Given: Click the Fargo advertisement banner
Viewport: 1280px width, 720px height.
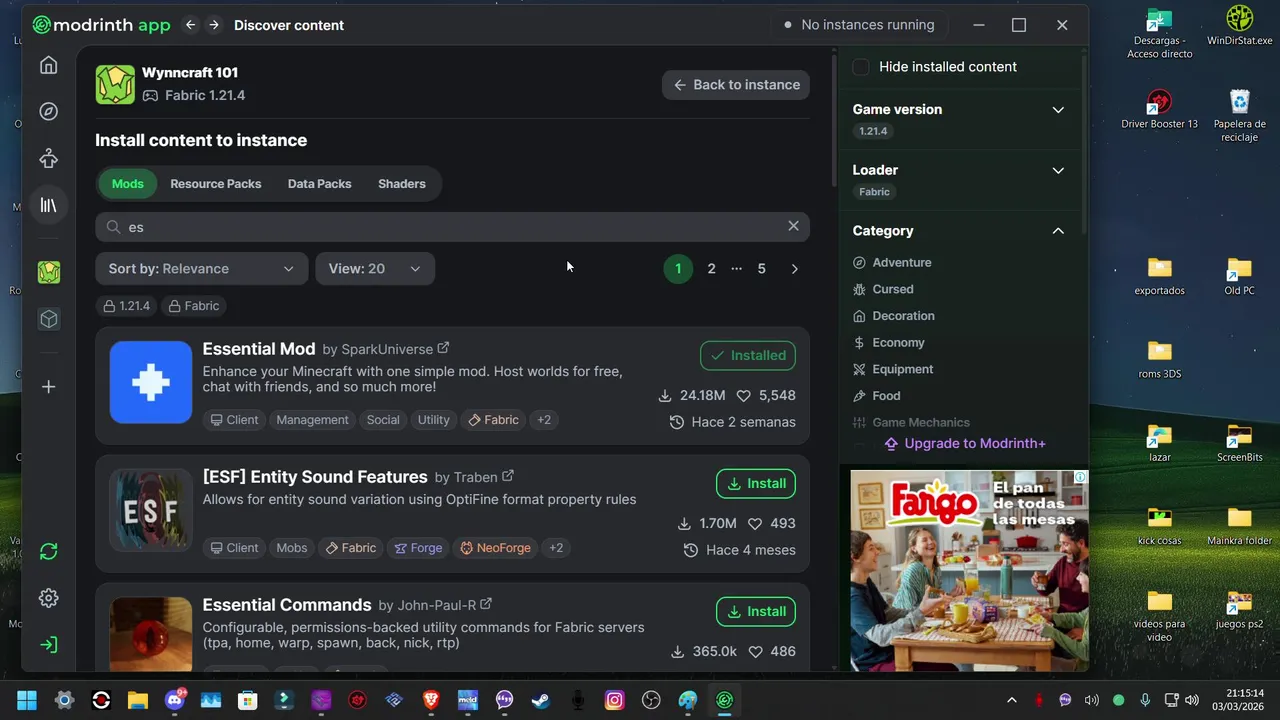Looking at the screenshot, I should (969, 570).
